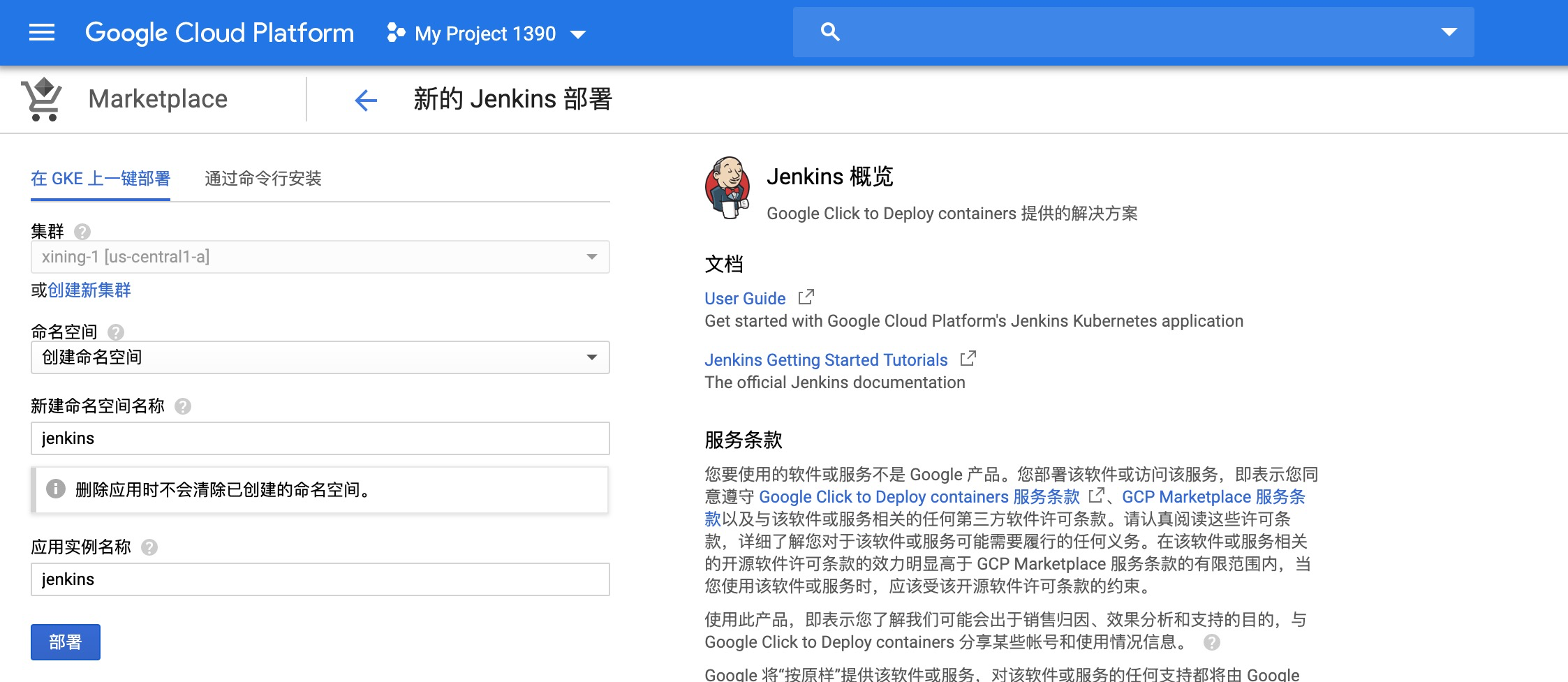The width and height of the screenshot is (1568, 682).
Task: Click the info icon in namespace notice
Action: click(x=56, y=489)
